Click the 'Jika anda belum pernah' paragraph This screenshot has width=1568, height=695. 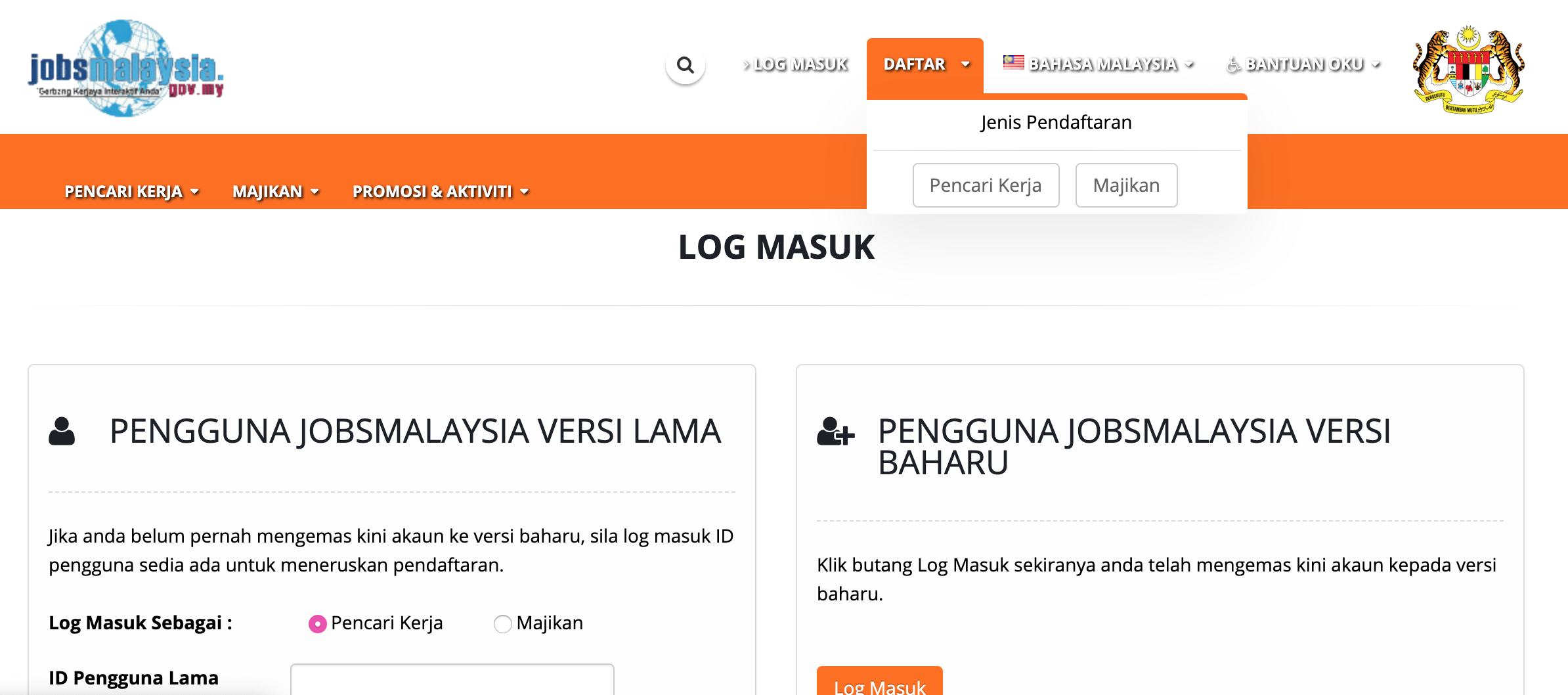click(x=391, y=550)
